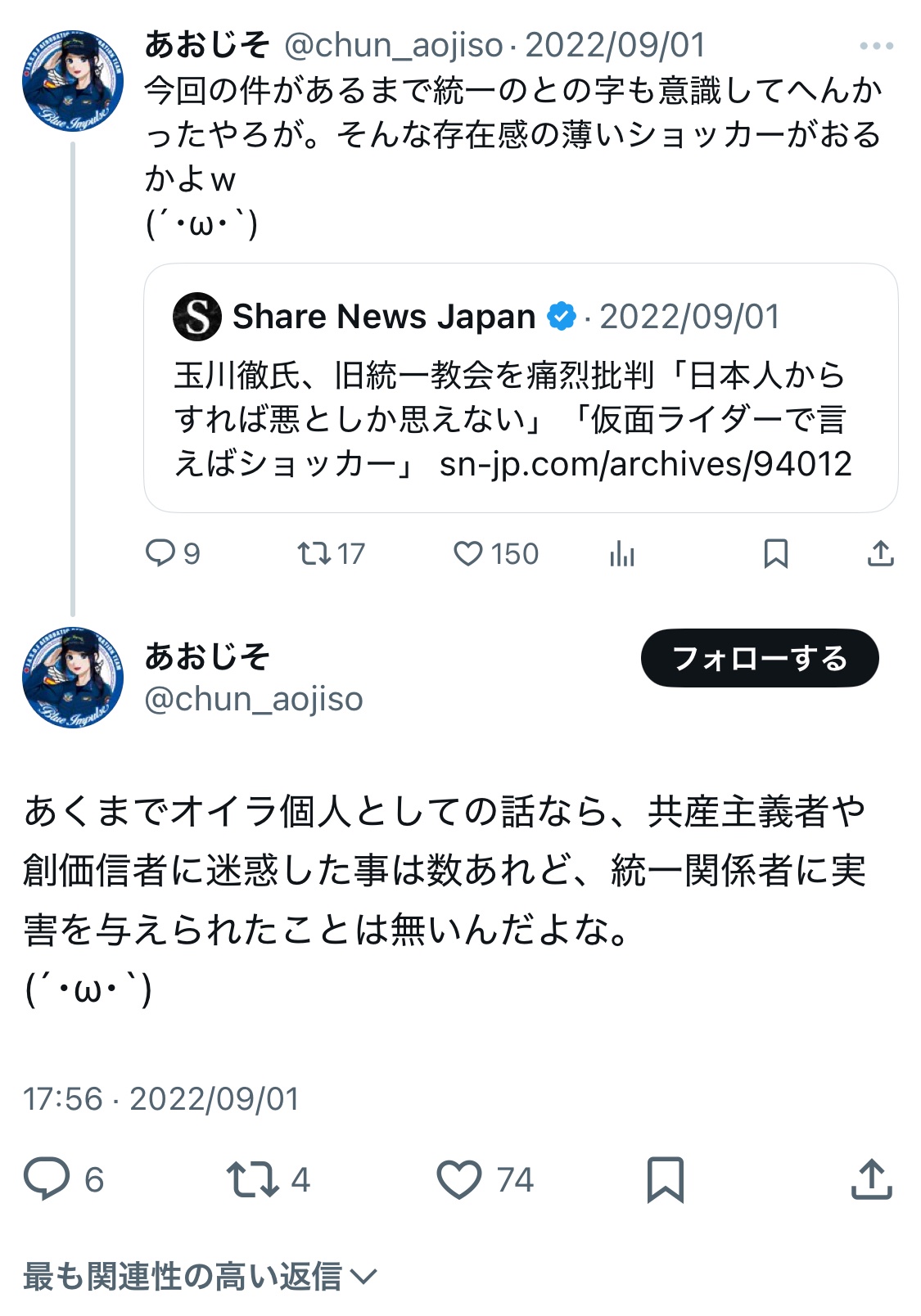Like the top tweet with 150 likes
Viewport: 921px width, 1316px height.
pyautogui.click(x=468, y=554)
